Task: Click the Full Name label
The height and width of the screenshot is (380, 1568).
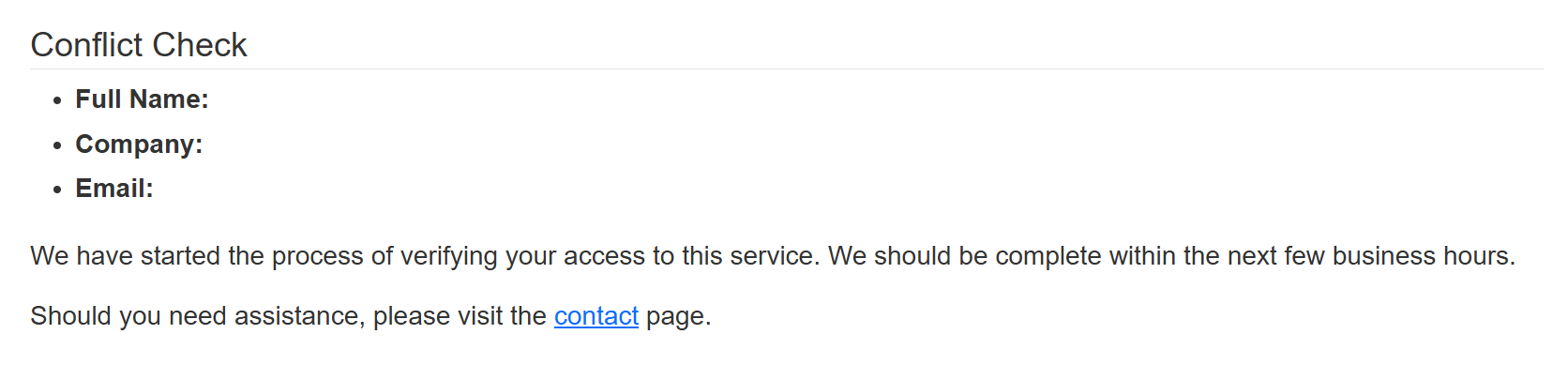Action: [142, 99]
